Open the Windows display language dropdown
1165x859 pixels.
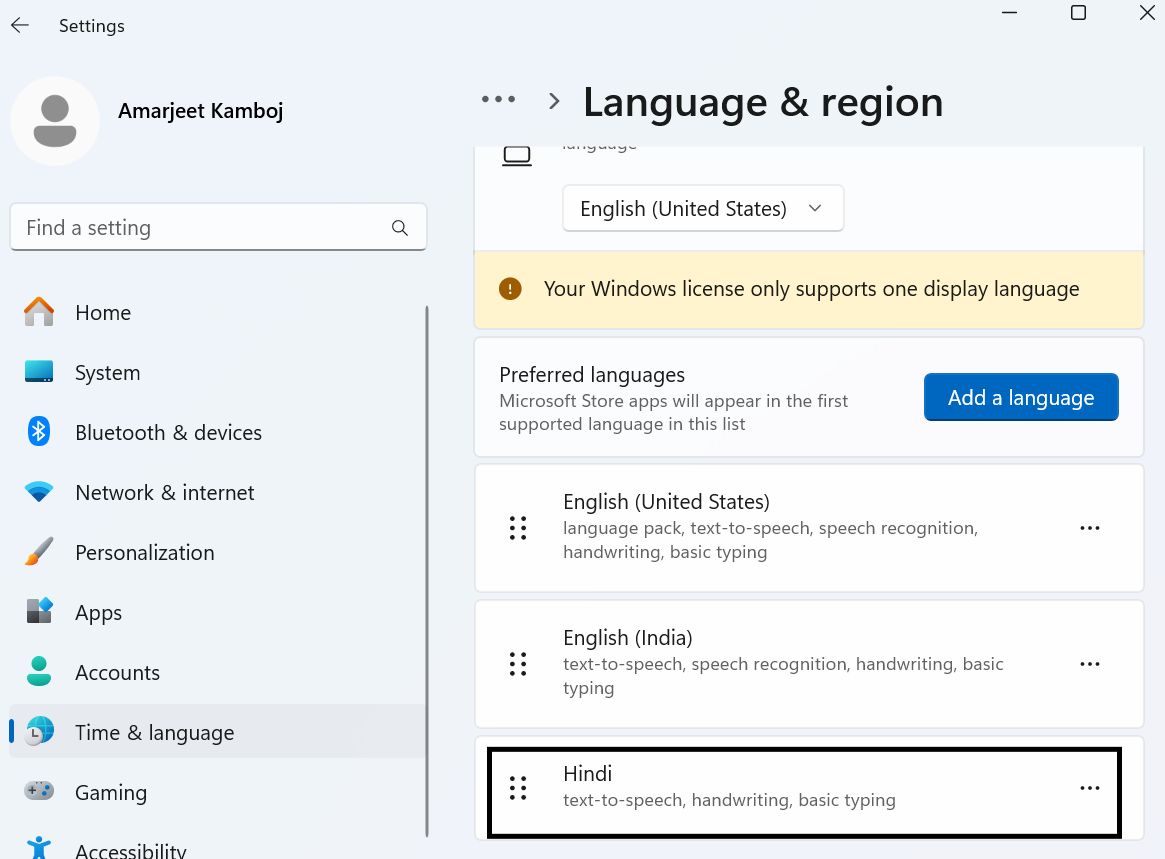(703, 208)
